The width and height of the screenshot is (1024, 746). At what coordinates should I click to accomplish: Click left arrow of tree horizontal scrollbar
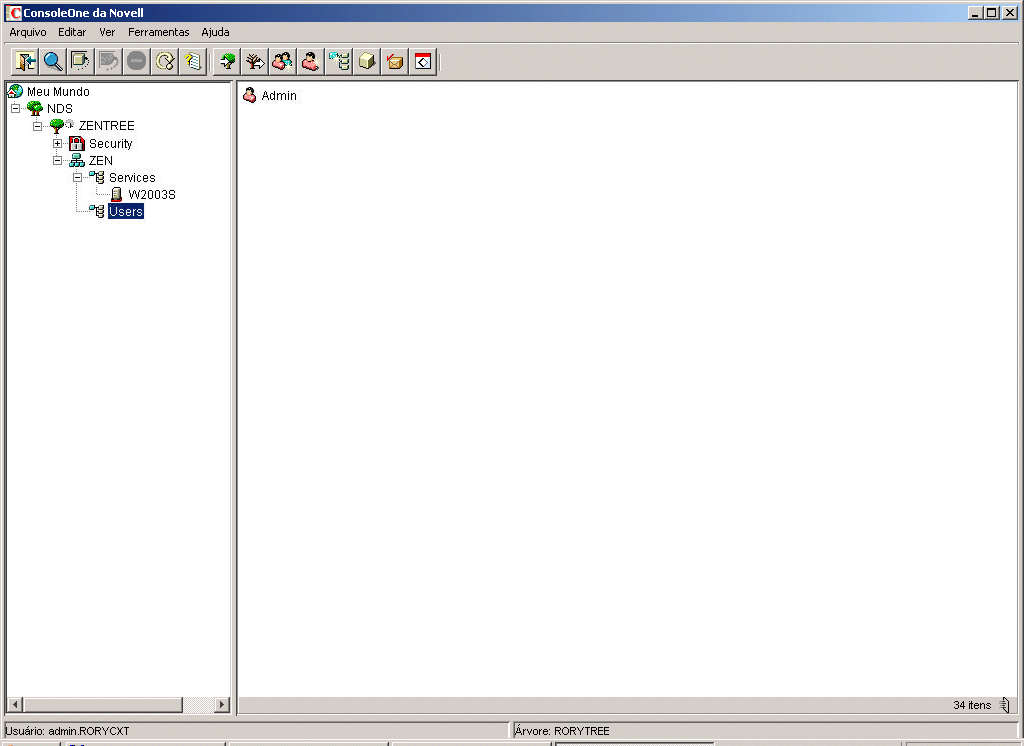click(x=15, y=704)
